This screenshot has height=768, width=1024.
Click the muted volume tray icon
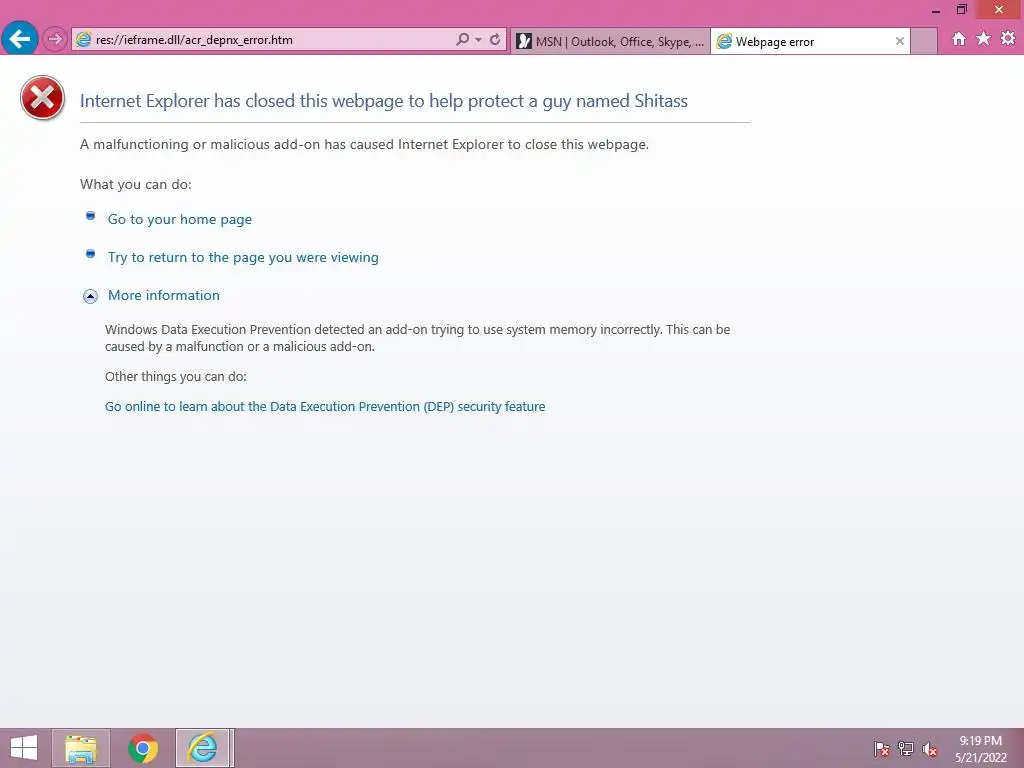click(x=930, y=749)
